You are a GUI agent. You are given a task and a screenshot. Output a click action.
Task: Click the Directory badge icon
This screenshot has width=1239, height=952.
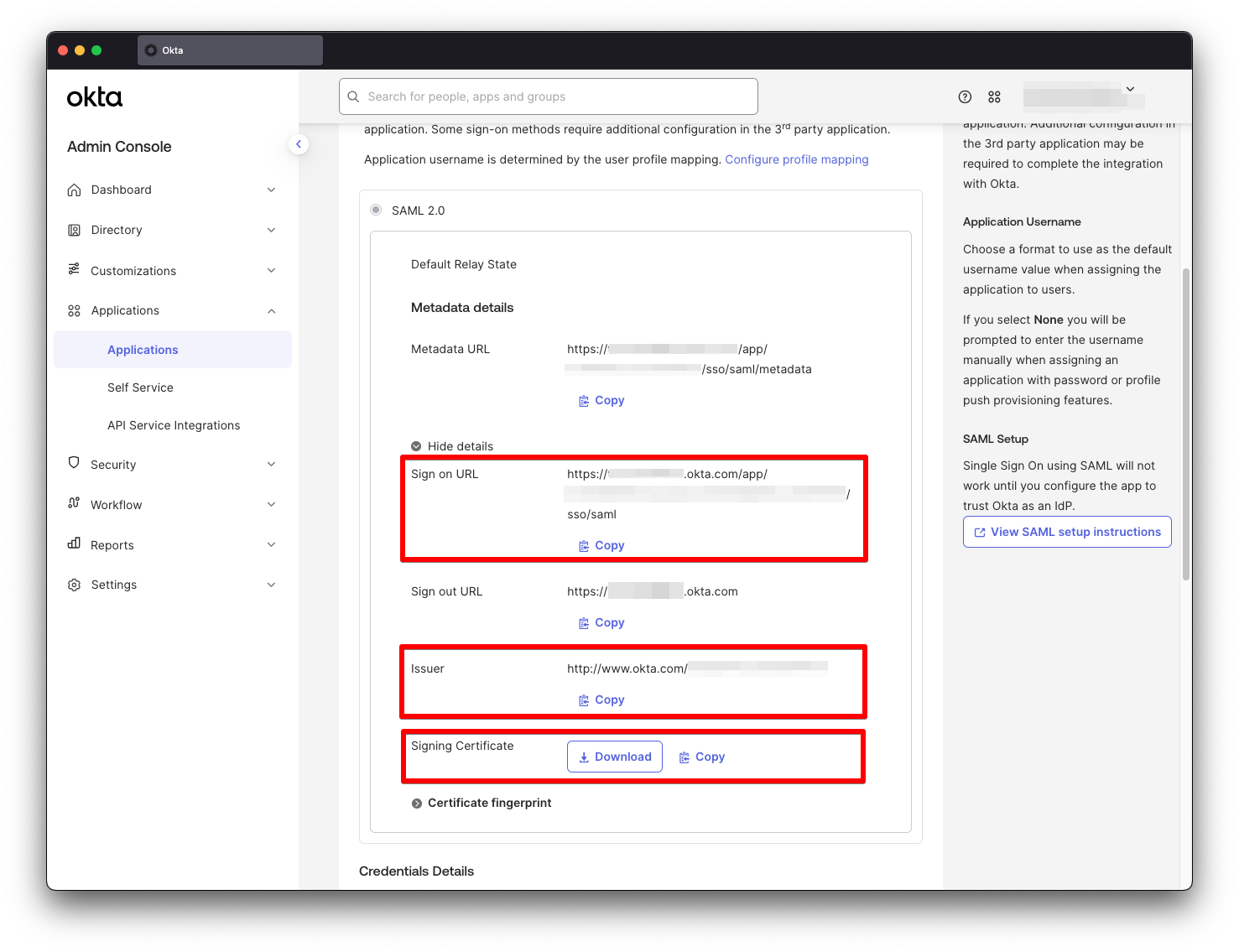[x=75, y=230]
